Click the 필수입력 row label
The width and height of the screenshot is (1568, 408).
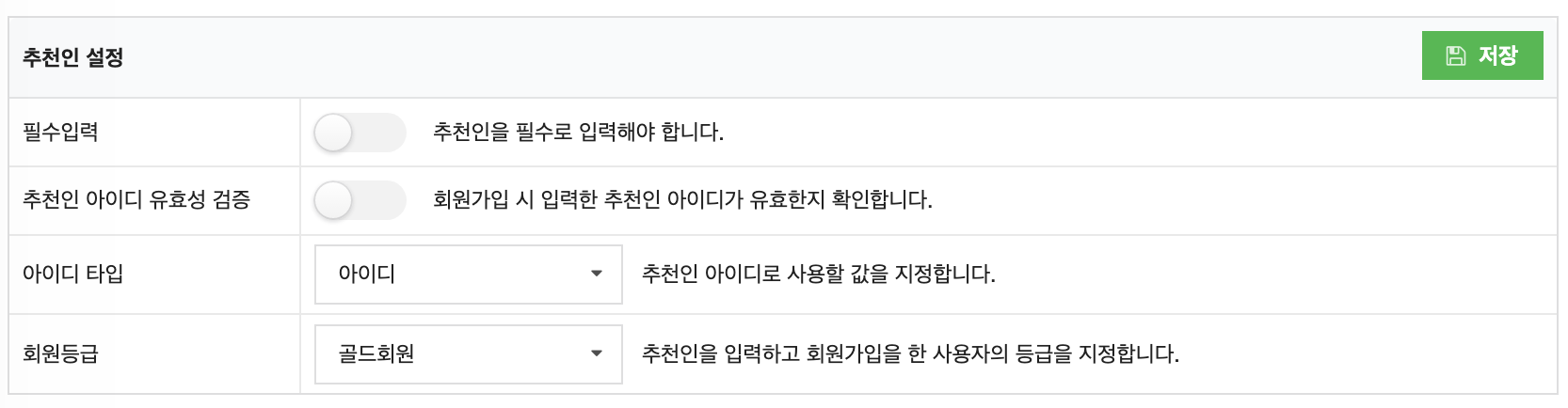pyautogui.click(x=60, y=133)
